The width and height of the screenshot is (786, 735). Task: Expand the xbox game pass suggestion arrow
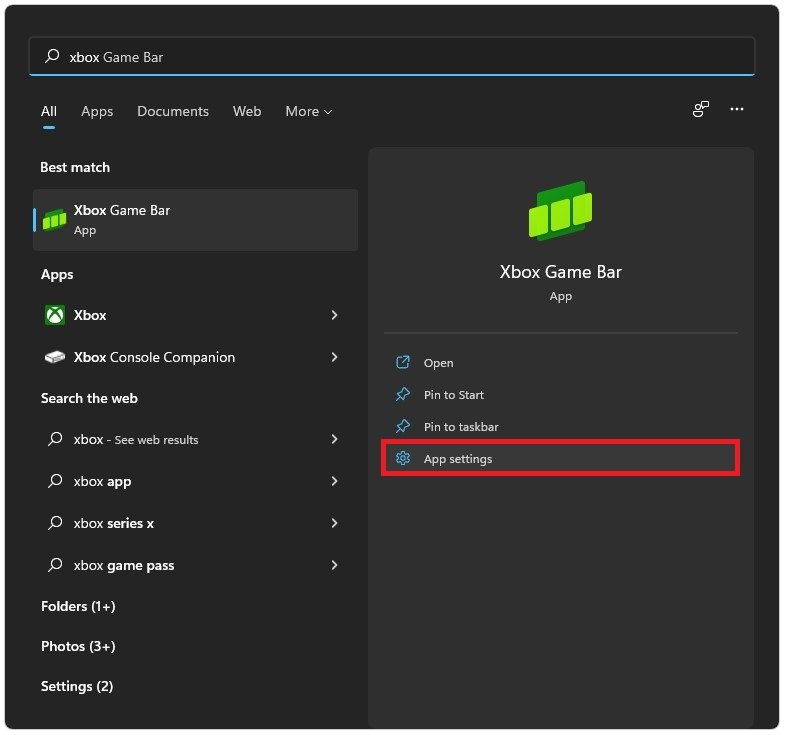[x=334, y=565]
